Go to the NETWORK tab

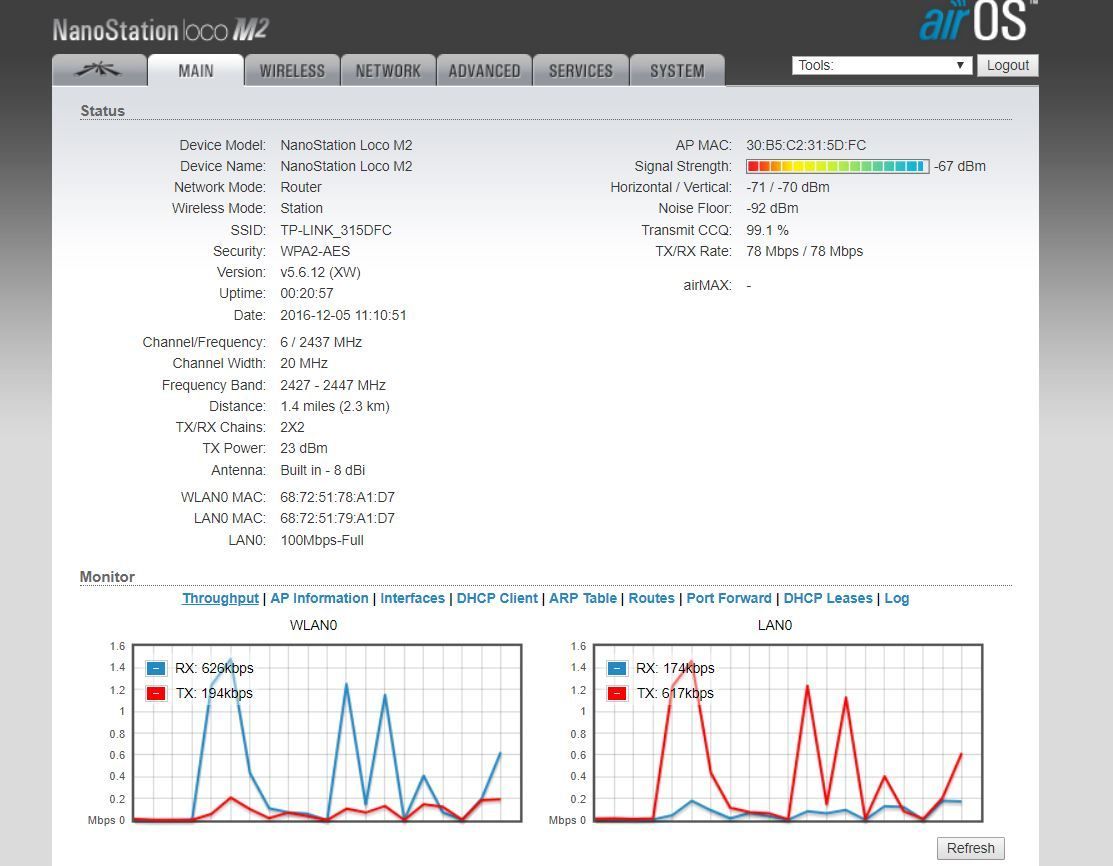[388, 70]
